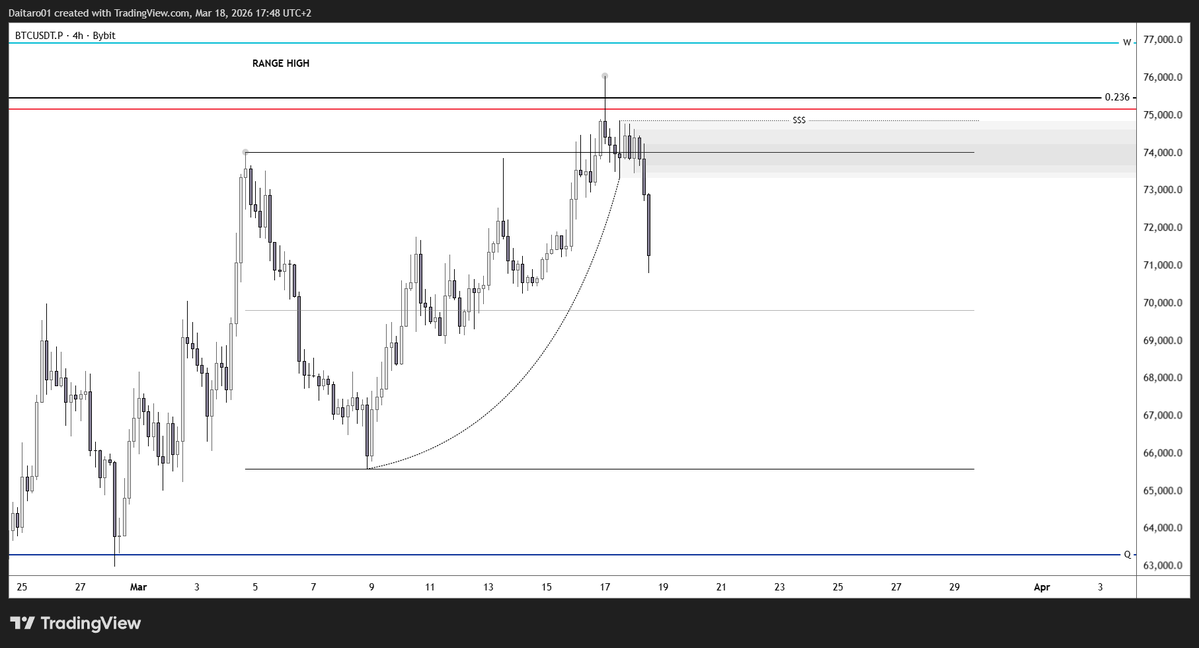The image size is (1199, 648).
Task: Click the 67,000.0 price label
Action: point(1162,415)
